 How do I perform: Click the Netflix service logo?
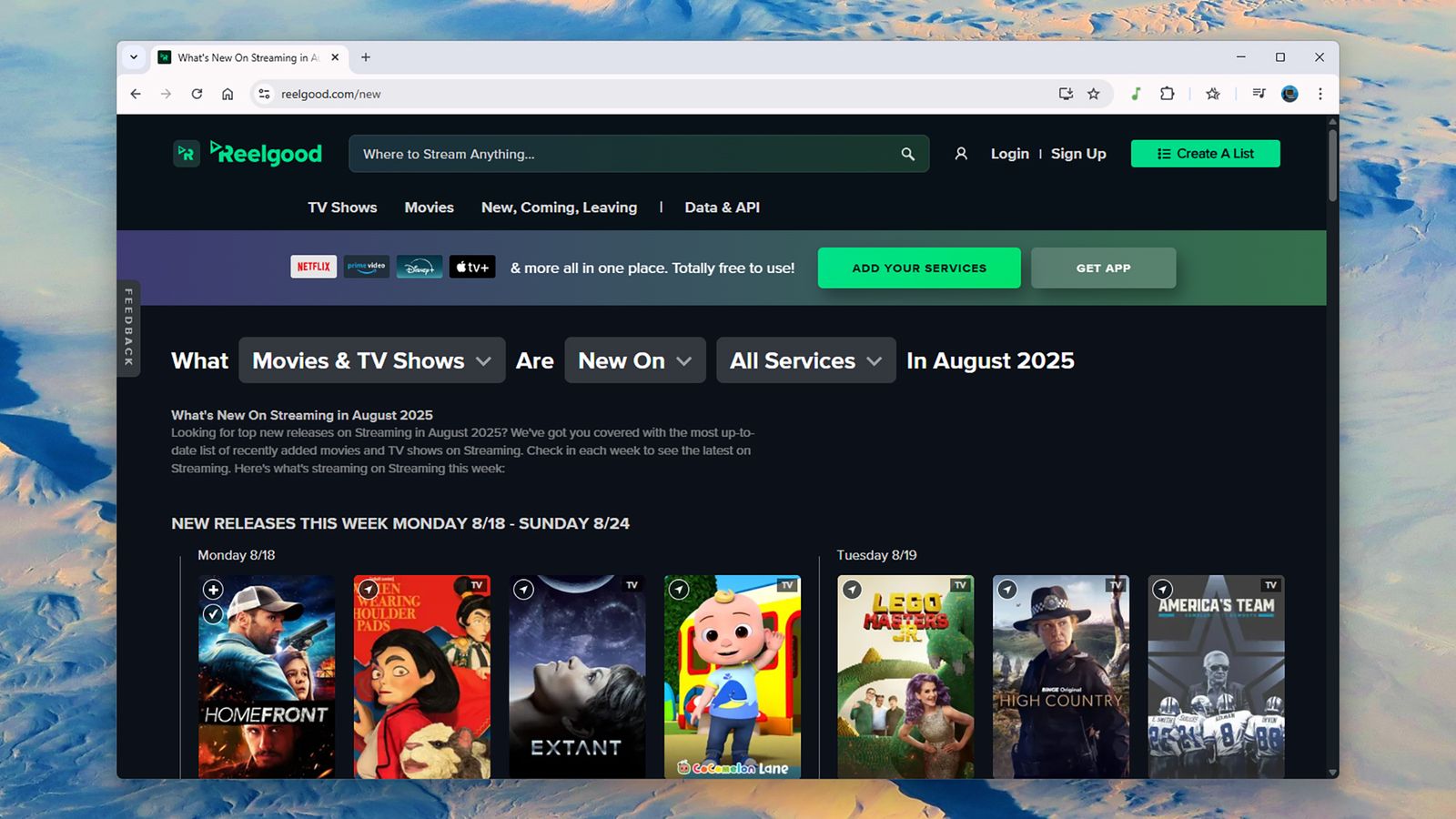coord(314,267)
